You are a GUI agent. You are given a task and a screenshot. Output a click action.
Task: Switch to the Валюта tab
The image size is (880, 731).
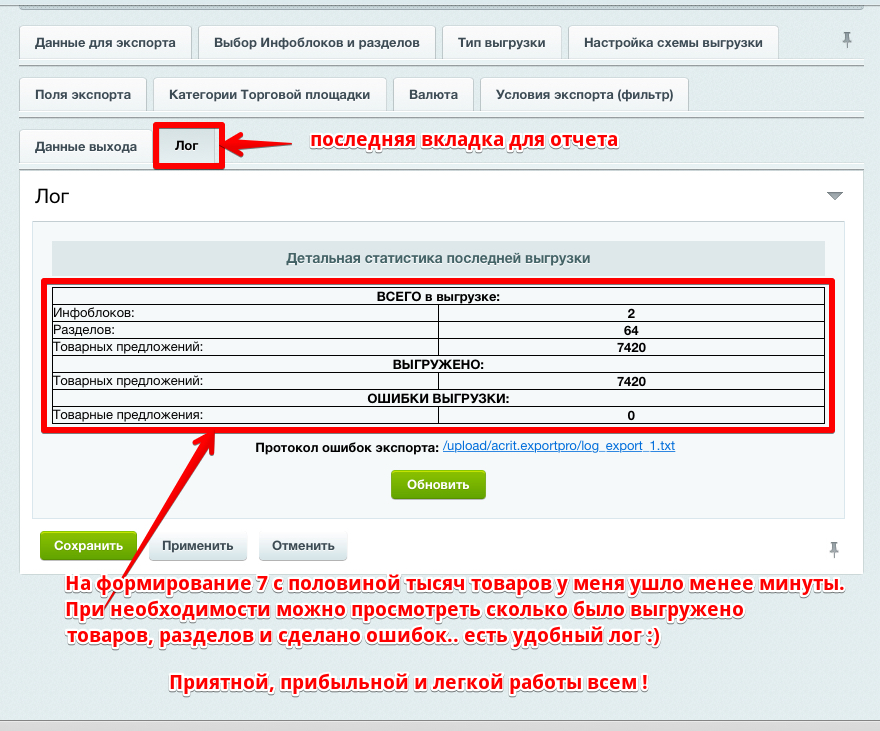click(434, 94)
